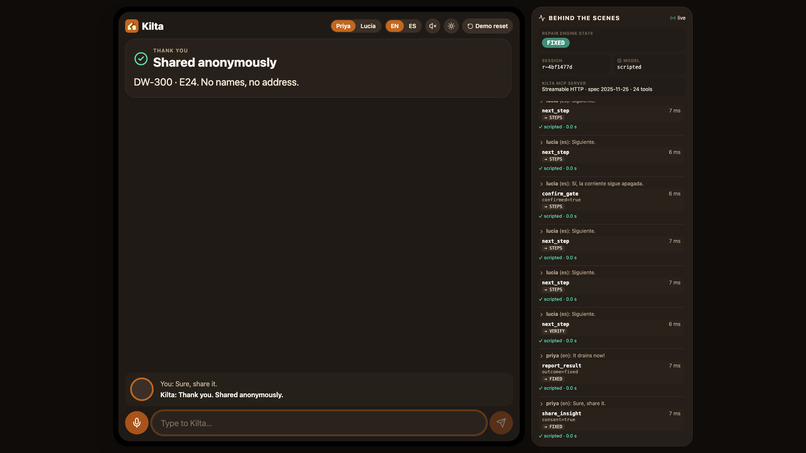Send message with paper plane button

pos(501,423)
